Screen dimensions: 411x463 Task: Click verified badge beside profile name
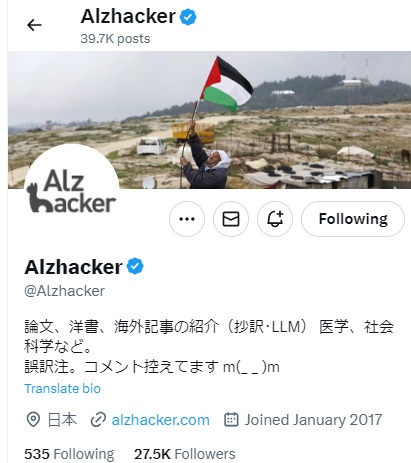[135, 266]
